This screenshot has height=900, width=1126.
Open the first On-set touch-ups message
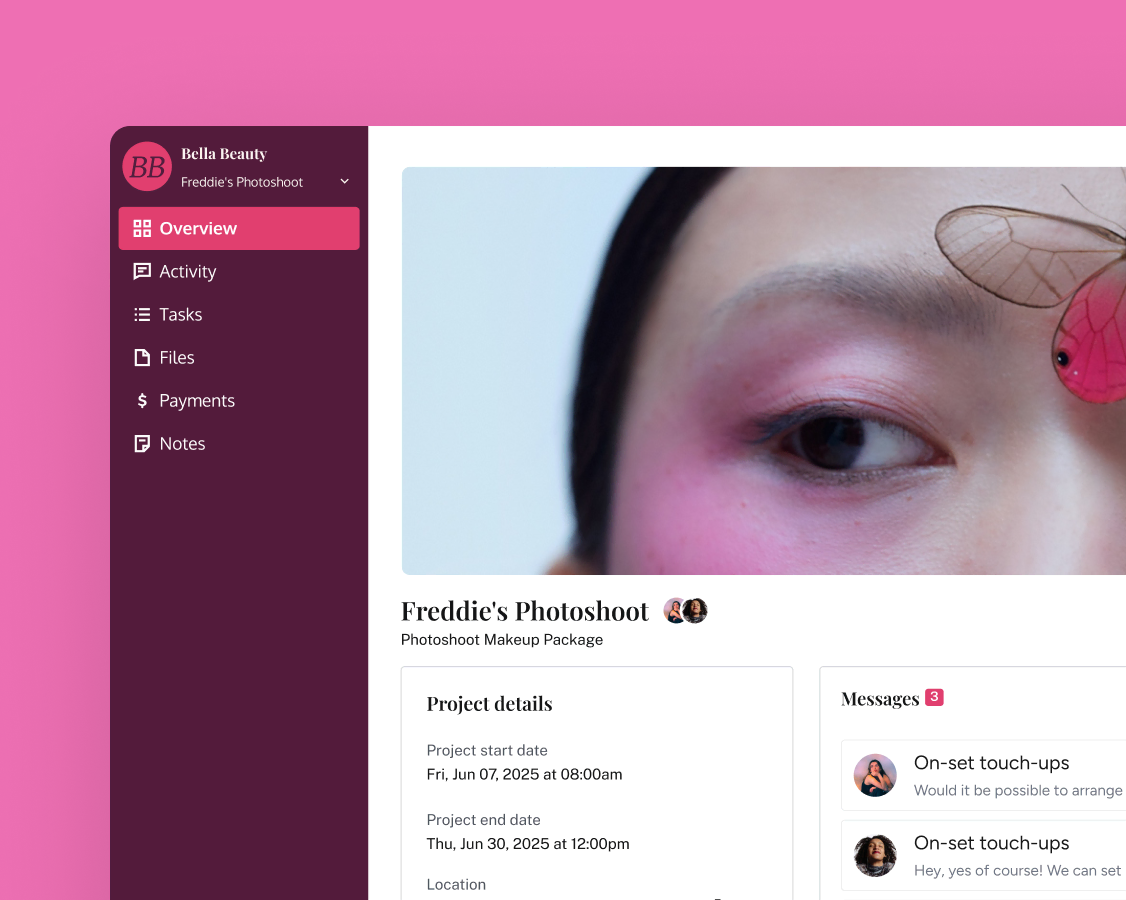coord(984,776)
